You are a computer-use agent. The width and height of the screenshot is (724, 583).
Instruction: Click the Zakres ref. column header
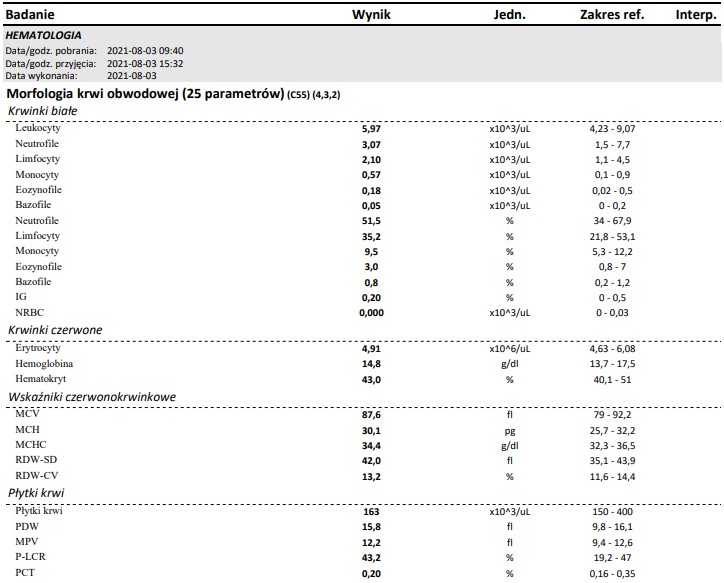(612, 15)
